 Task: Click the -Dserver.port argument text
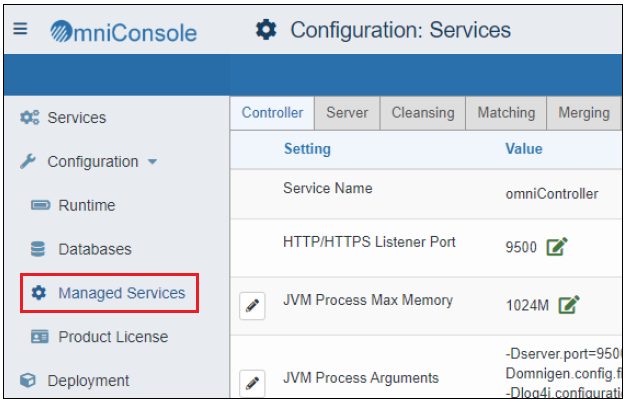[563, 354]
